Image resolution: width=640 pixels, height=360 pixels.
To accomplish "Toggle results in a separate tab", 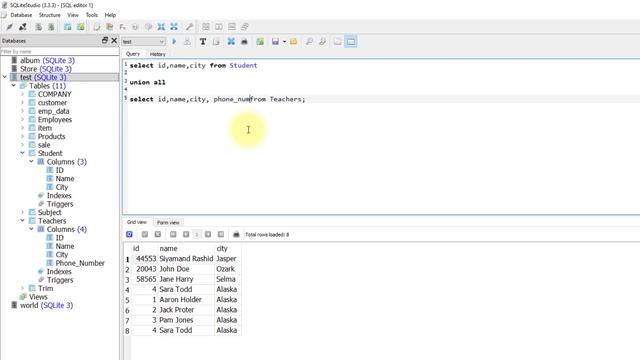I will tap(338, 42).
